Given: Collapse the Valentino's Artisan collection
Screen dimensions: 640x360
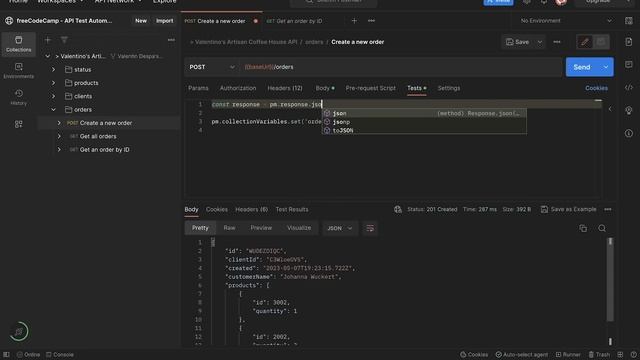Looking at the screenshot, I should [48, 56].
